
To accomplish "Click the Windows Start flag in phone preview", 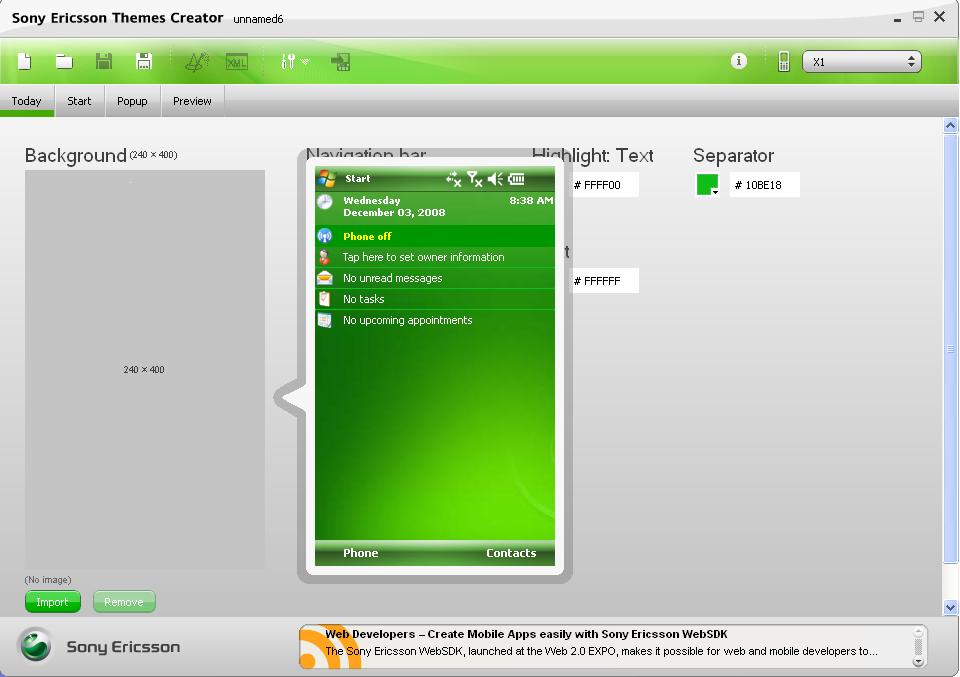I will coord(328,179).
